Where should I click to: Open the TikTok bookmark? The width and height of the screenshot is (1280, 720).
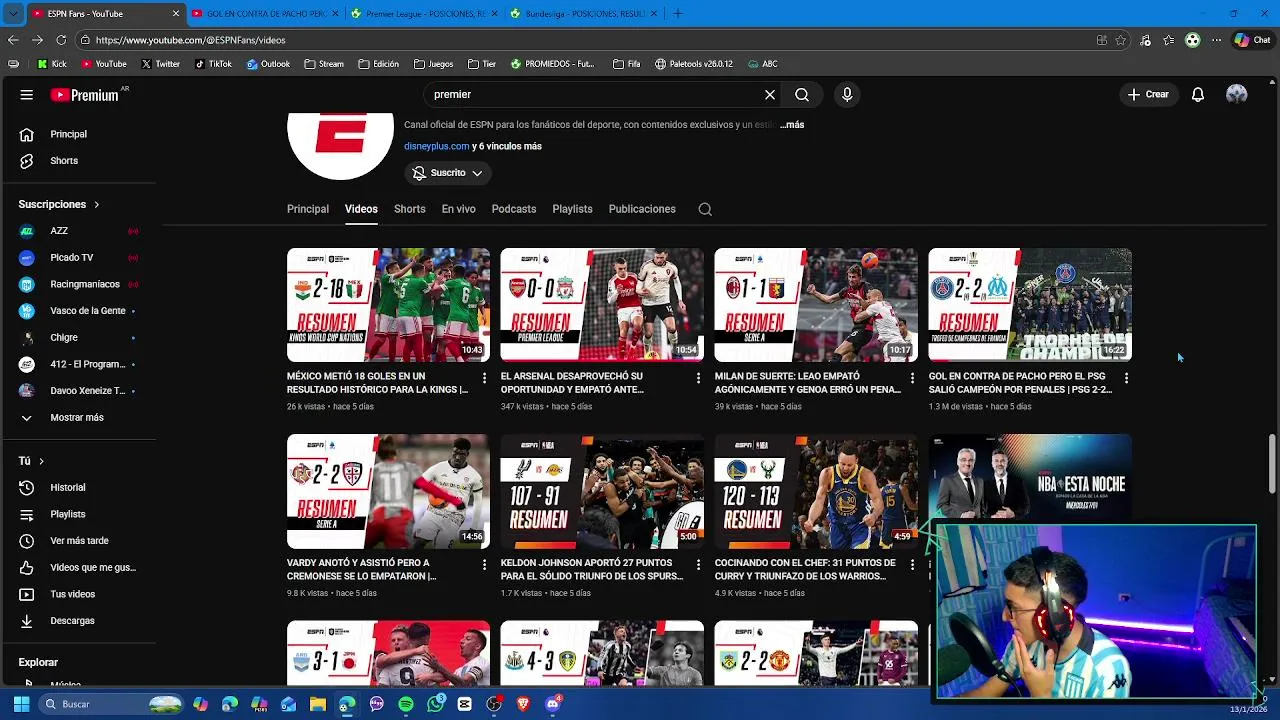(213, 64)
